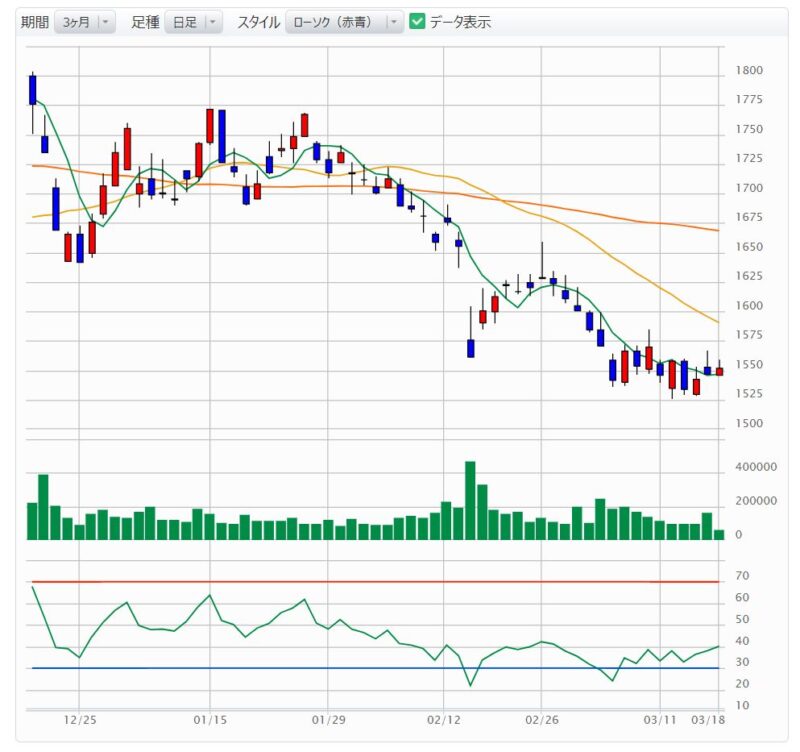Click the 期間 label text
800x752 pixels.
[x=35, y=22]
